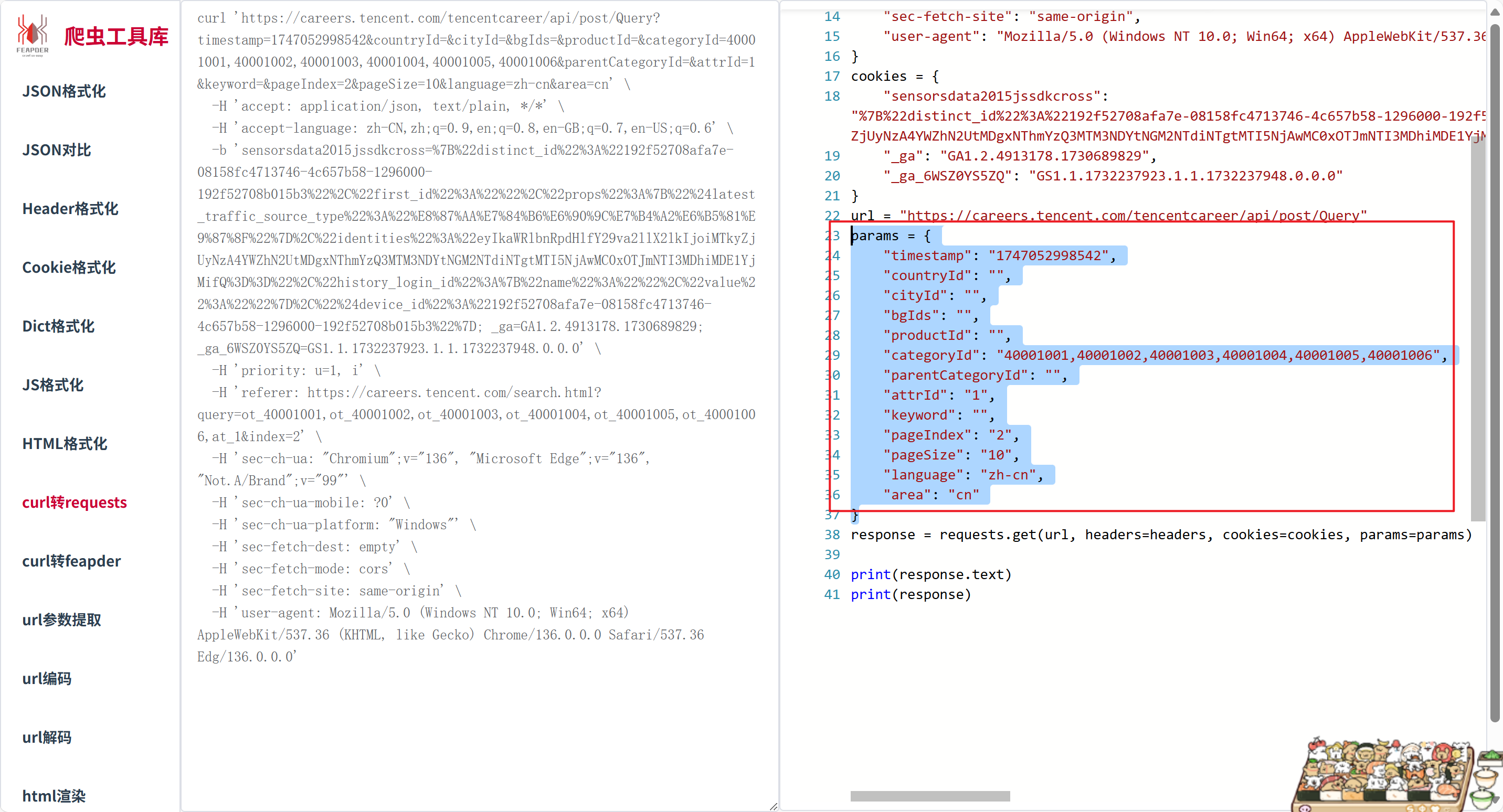Click the "pageSize": "10" line
This screenshot has width=1503, height=812.
(x=950, y=455)
